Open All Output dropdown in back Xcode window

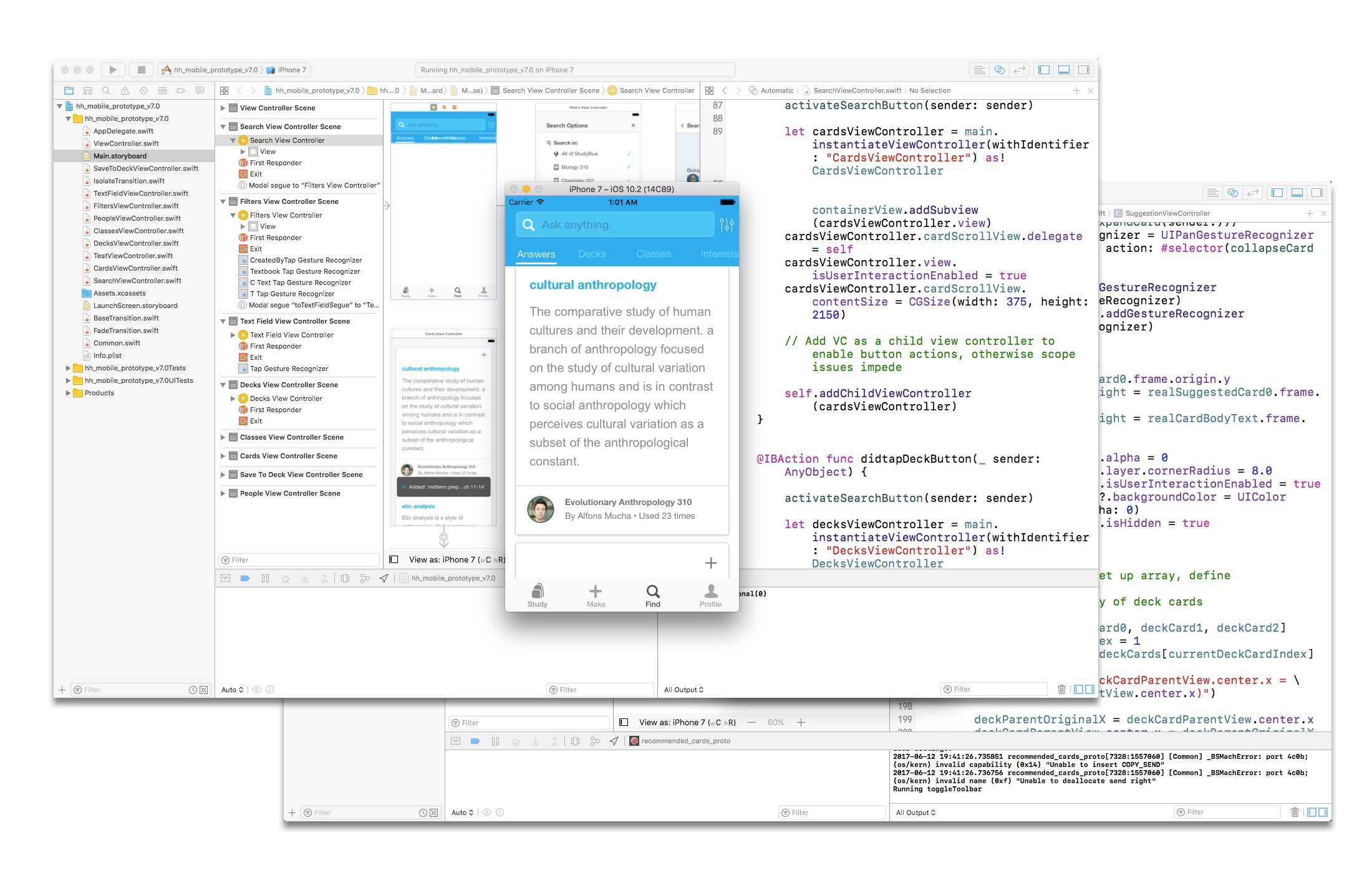(915, 813)
